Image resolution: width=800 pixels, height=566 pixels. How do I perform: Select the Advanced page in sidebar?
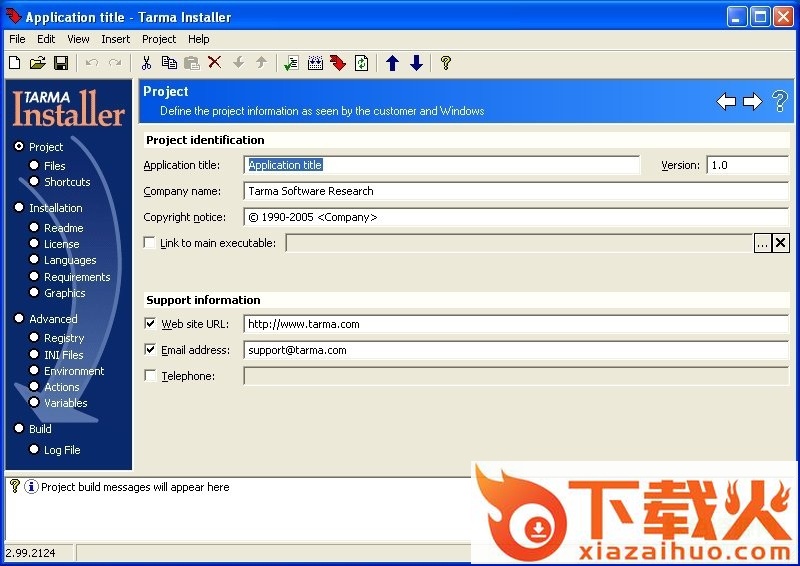coord(46,319)
